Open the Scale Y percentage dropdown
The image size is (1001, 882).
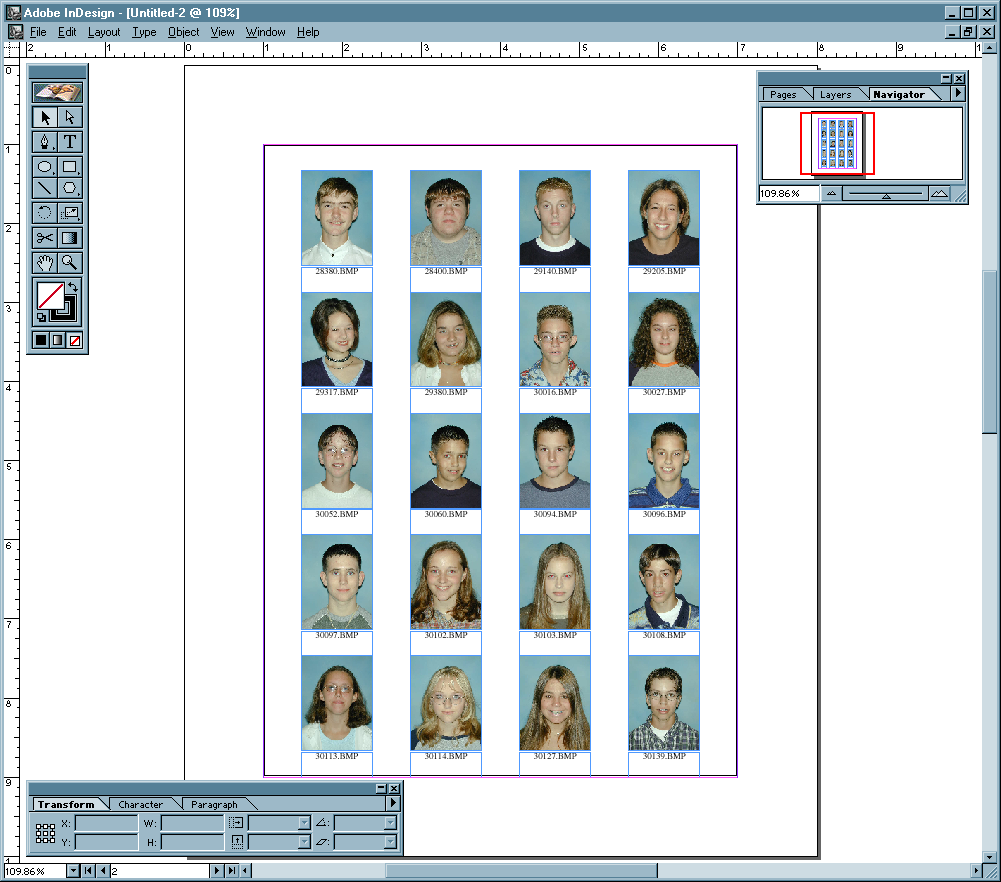[x=304, y=842]
